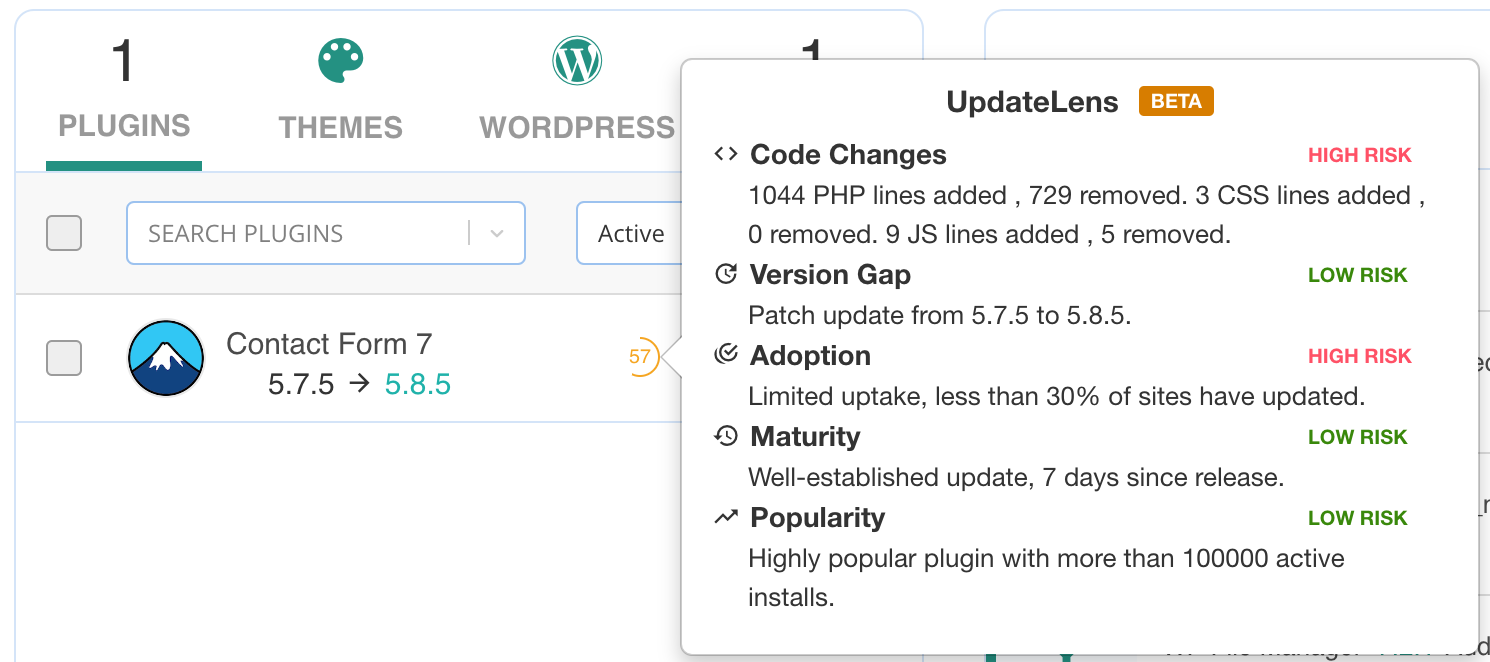
Task: Click Maturity LOW RISK label
Action: tap(1358, 437)
